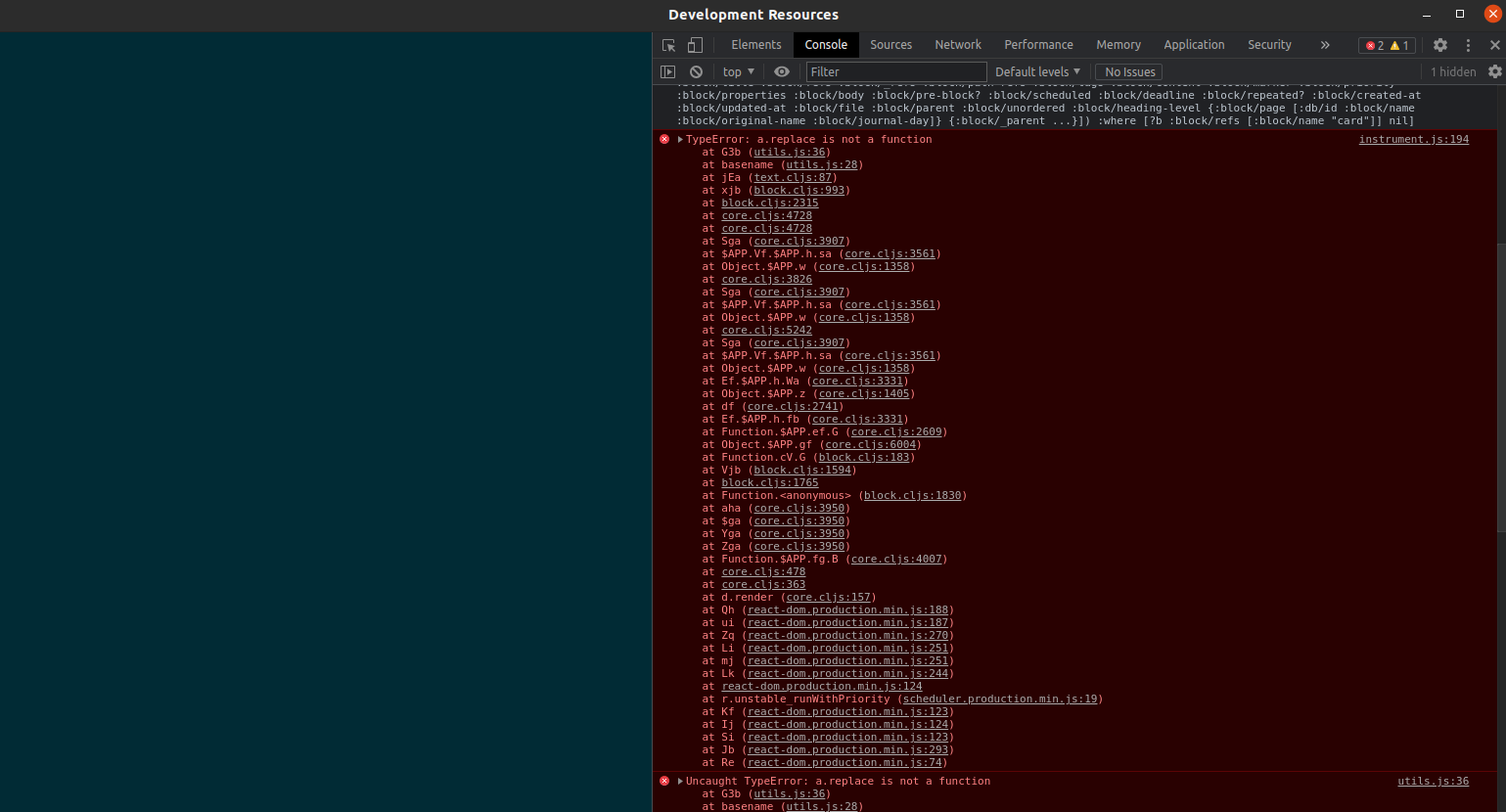Close the Development Resources window
This screenshot has width=1506, height=812.
pyautogui.click(x=1491, y=15)
